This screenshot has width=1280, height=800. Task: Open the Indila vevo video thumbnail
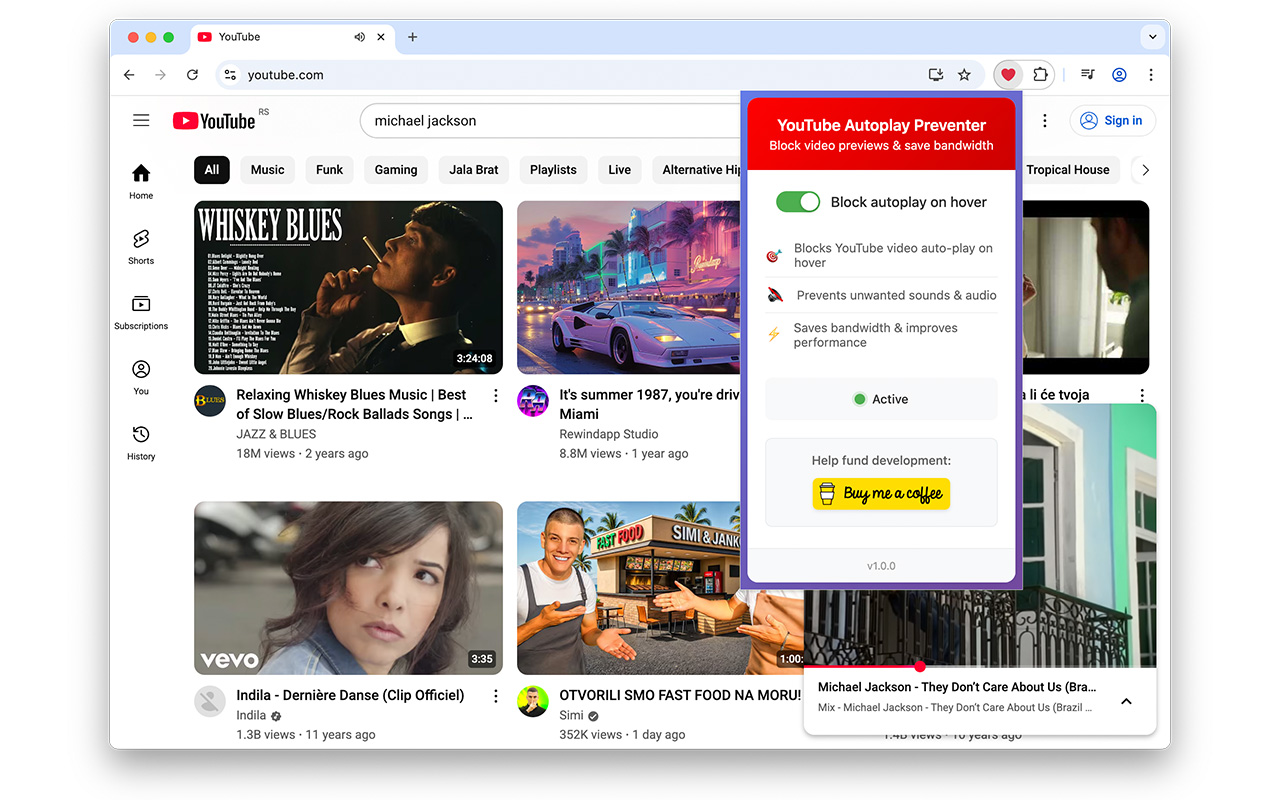pyautogui.click(x=348, y=588)
